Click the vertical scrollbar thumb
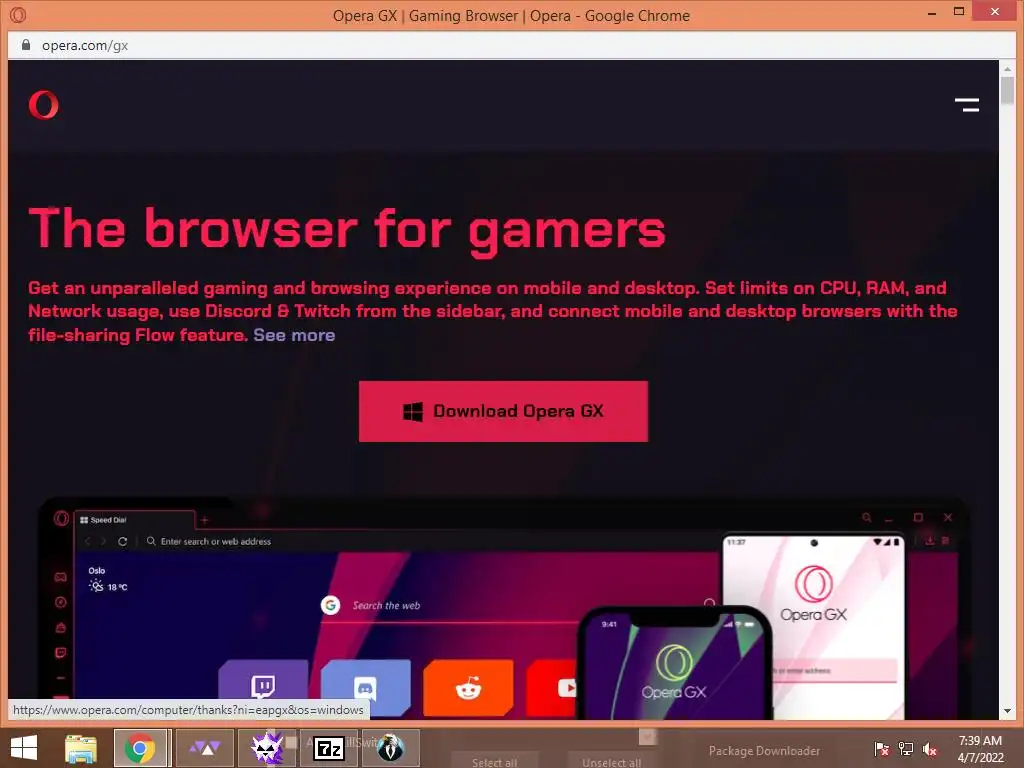This screenshot has height=768, width=1024. [x=1007, y=90]
